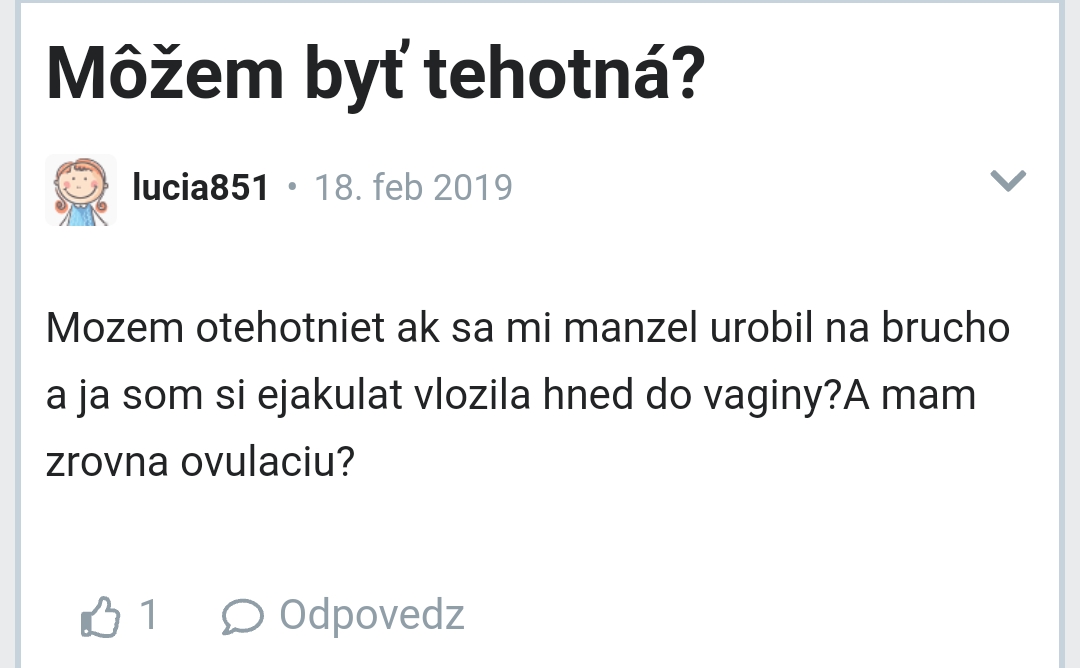Click the post date 18. feb 2019

pos(413,187)
